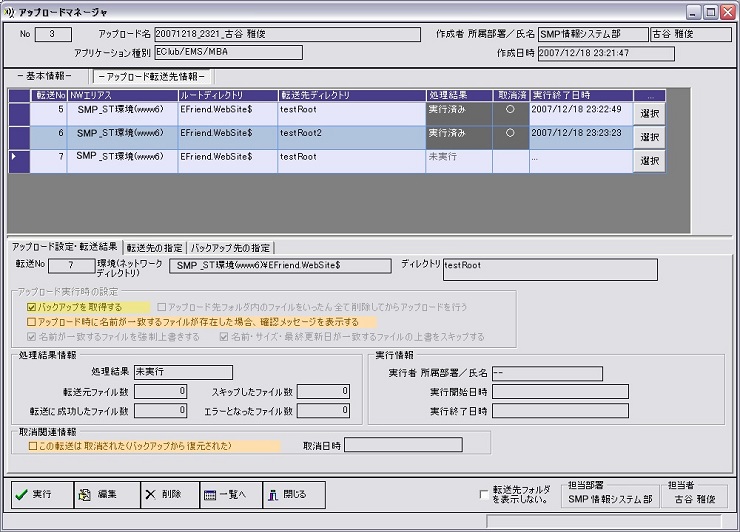The width and height of the screenshot is (740, 532).
Task: Maximize the アップロードマネージャ window
Action: click(710, 12)
